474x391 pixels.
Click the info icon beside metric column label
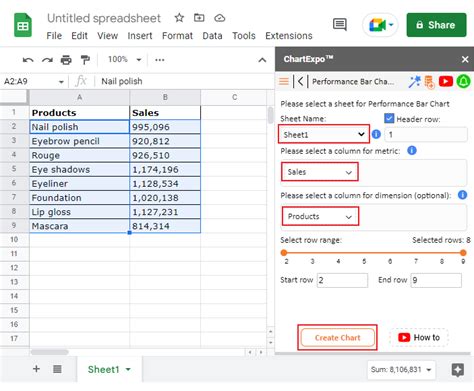(x=412, y=151)
